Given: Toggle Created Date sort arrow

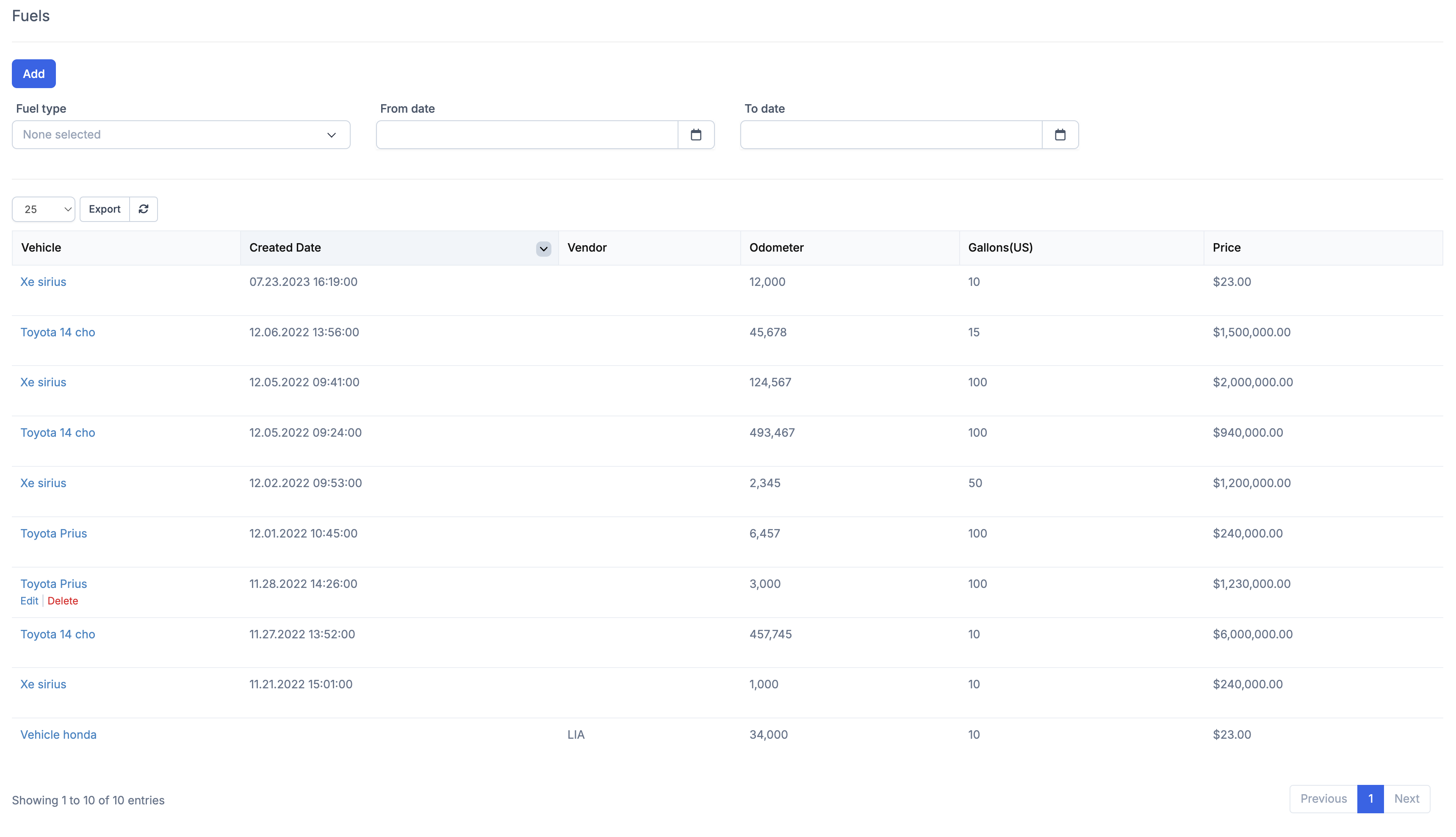Looking at the screenshot, I should point(543,248).
